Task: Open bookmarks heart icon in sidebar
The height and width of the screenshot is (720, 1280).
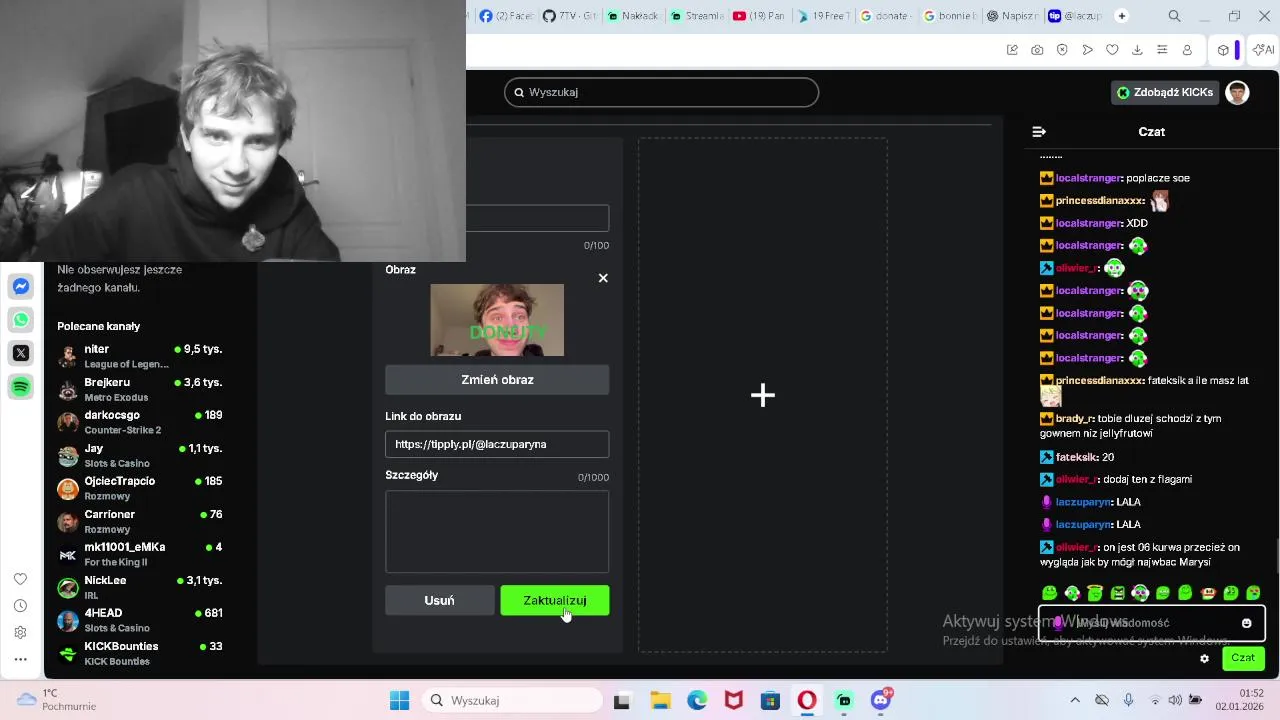Action: (x=20, y=579)
